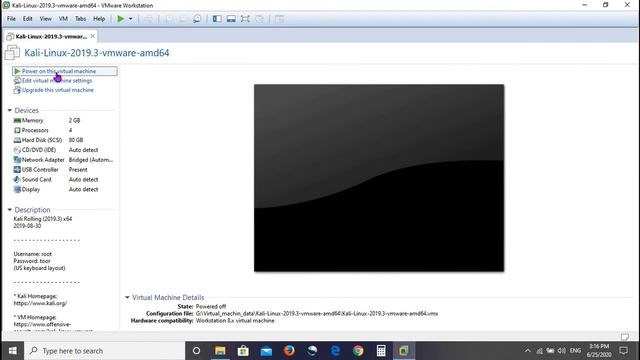The height and width of the screenshot is (360, 640).
Task: Select the Memory device row
Action: click(63, 120)
